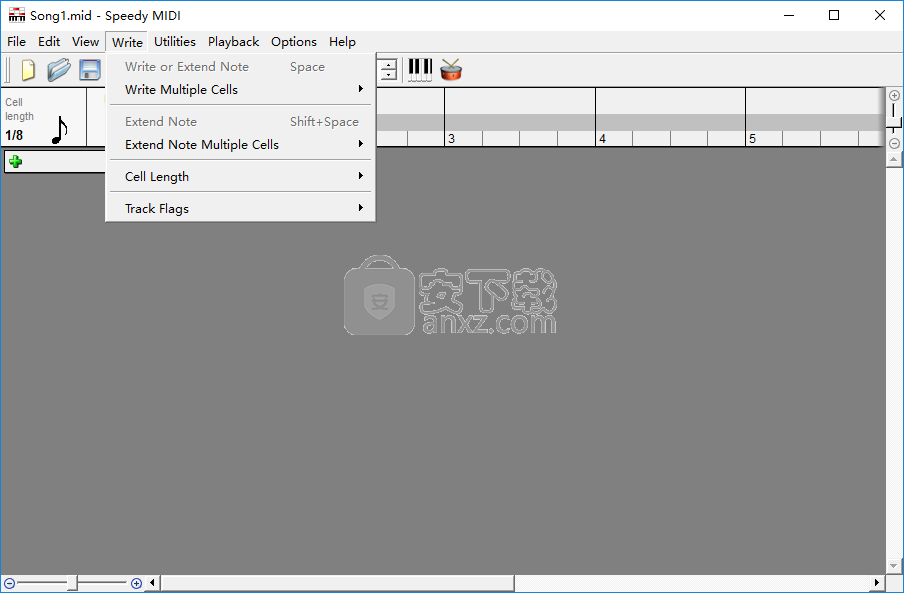Choose the Extend Note Shift+Space entry
Viewport: 904px width, 593px height.
pos(242,122)
